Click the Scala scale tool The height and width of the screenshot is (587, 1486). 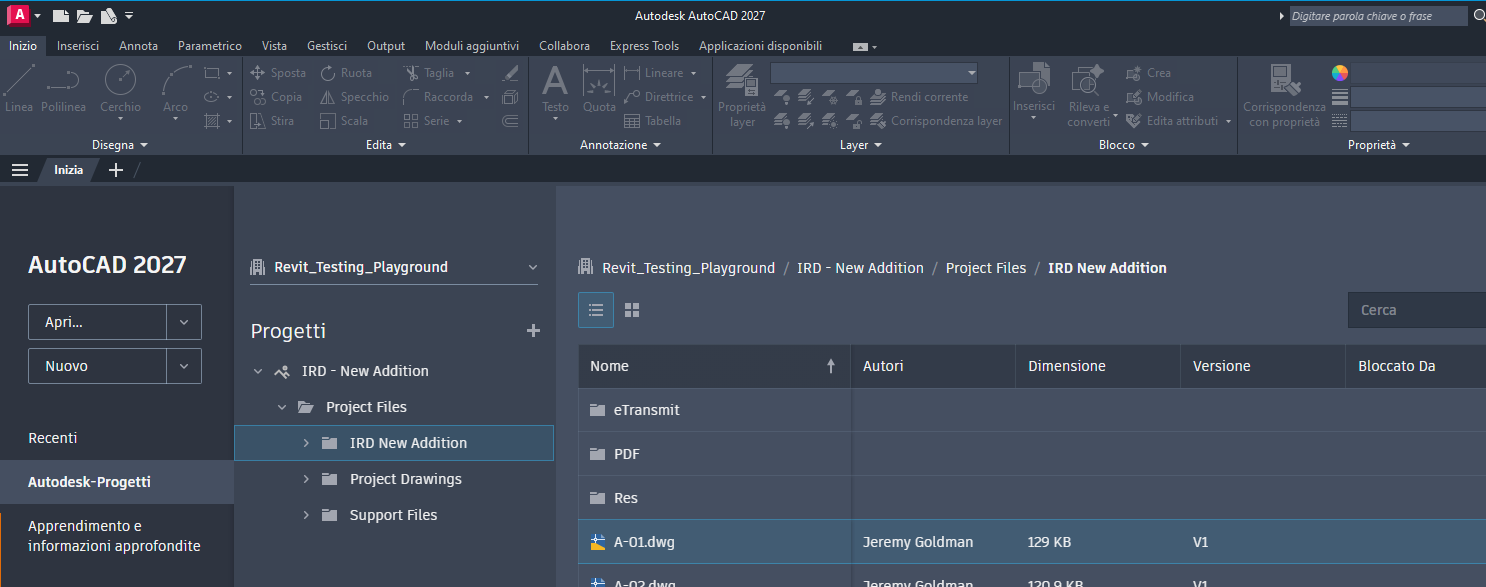click(344, 121)
